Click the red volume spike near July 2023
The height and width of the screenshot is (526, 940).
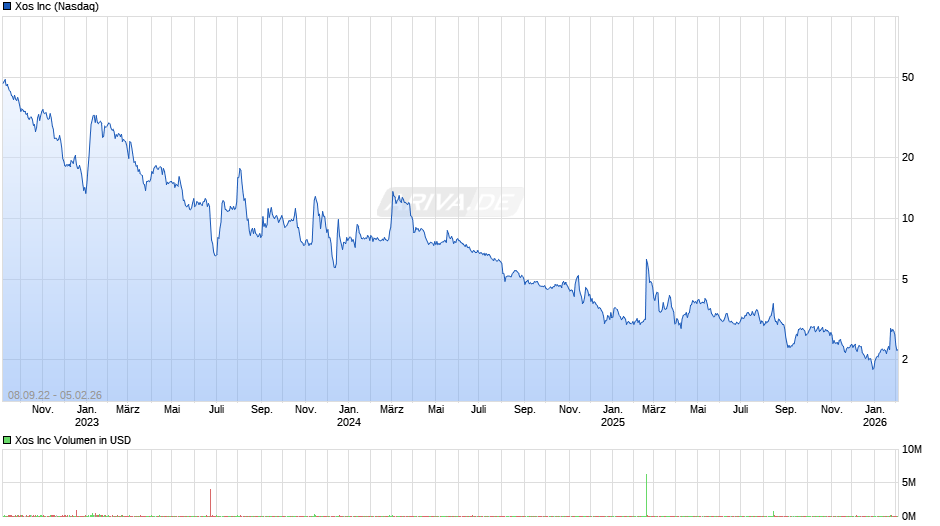pyautogui.click(x=210, y=503)
